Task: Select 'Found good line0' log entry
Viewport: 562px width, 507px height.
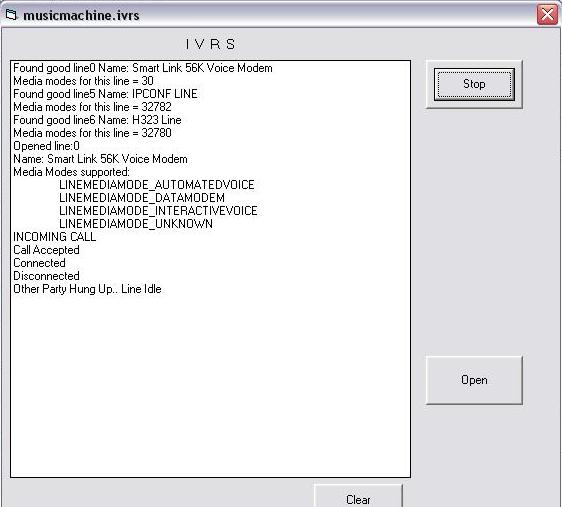Action: (x=143, y=68)
